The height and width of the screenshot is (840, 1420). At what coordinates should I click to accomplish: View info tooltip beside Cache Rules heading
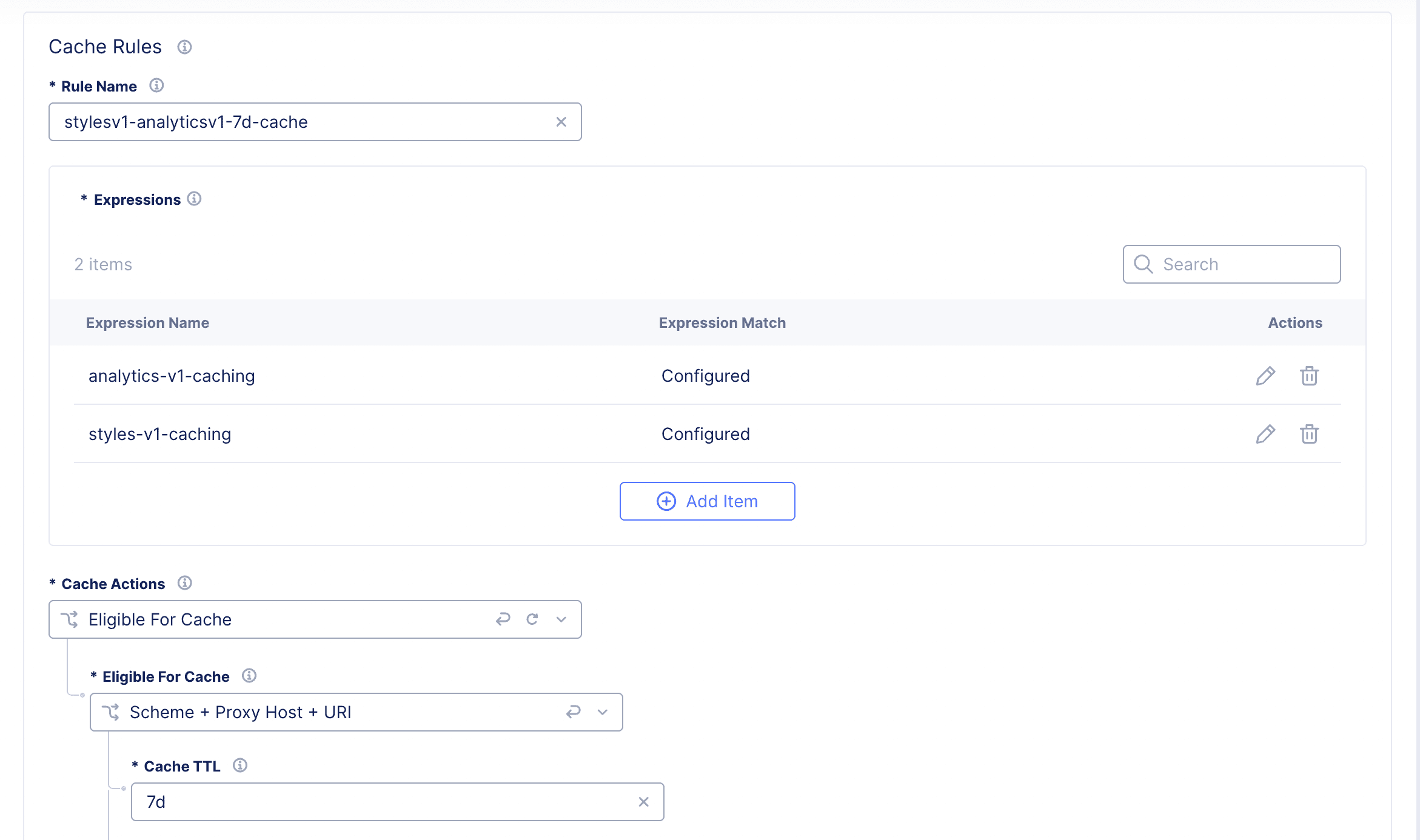(x=184, y=47)
